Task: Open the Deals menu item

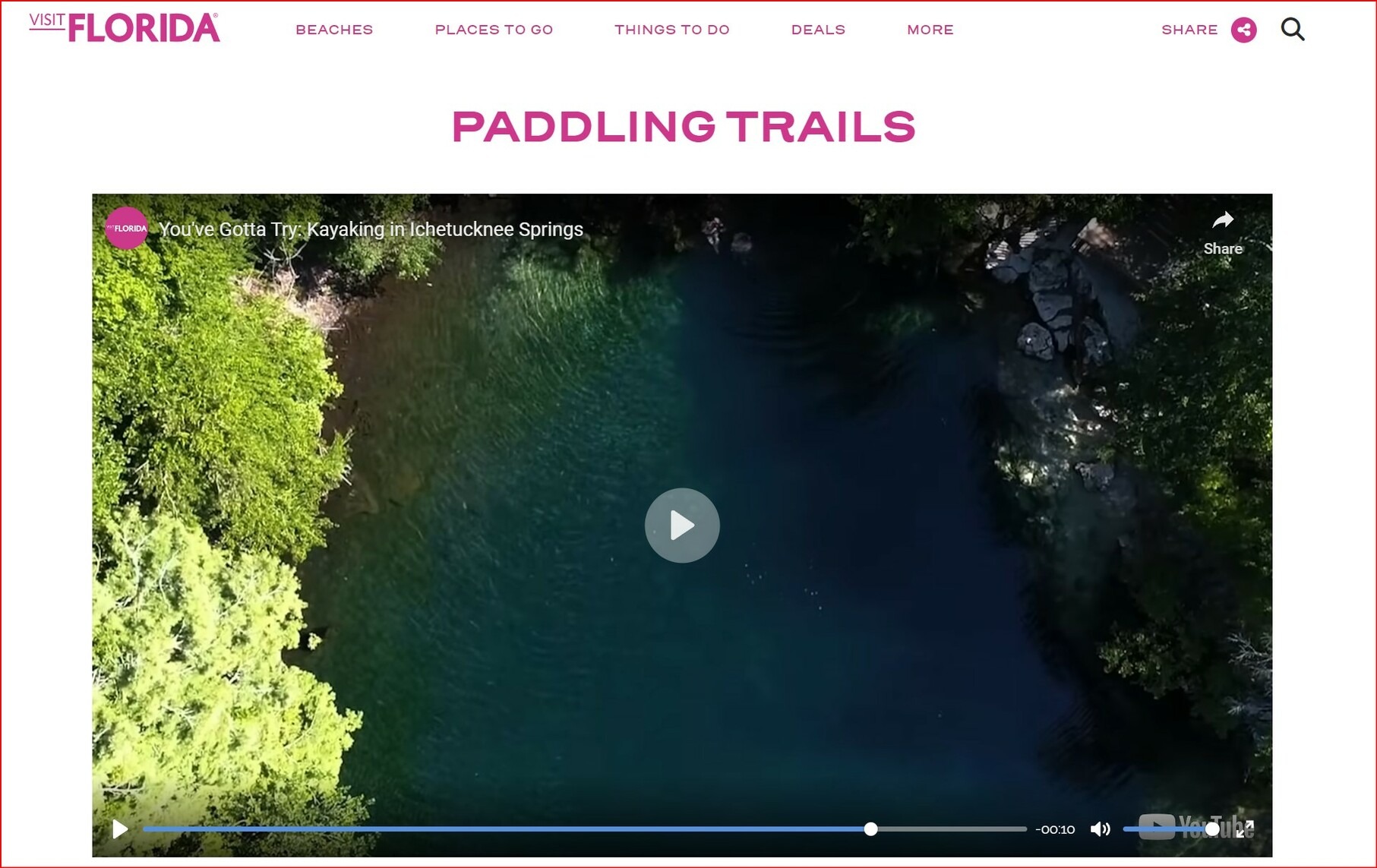Action: (x=818, y=30)
